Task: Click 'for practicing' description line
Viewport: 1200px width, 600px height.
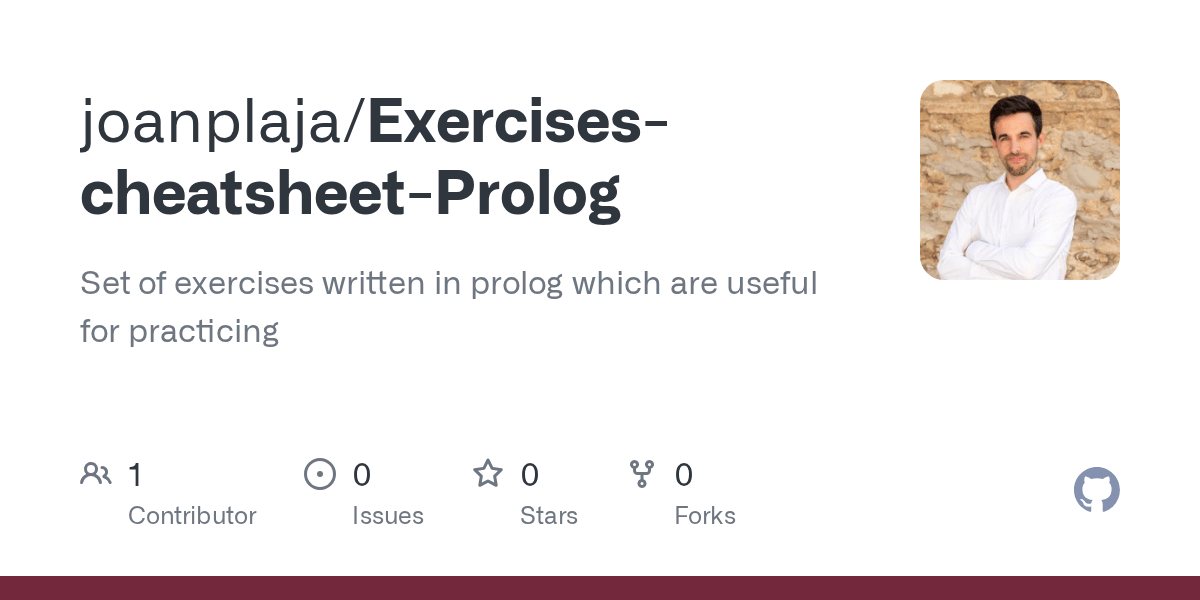Action: pos(179,331)
